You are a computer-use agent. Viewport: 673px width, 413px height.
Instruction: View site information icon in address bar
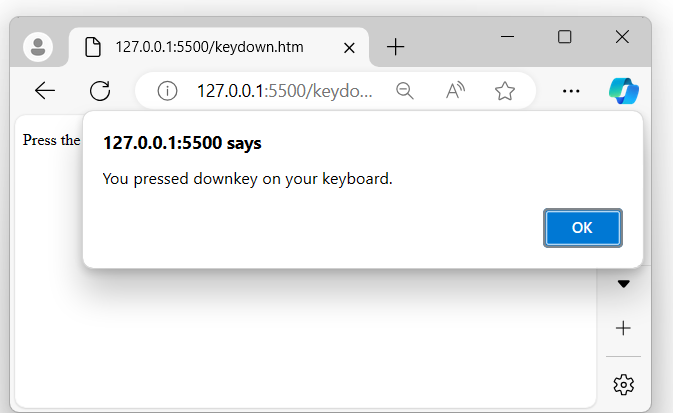pos(167,91)
